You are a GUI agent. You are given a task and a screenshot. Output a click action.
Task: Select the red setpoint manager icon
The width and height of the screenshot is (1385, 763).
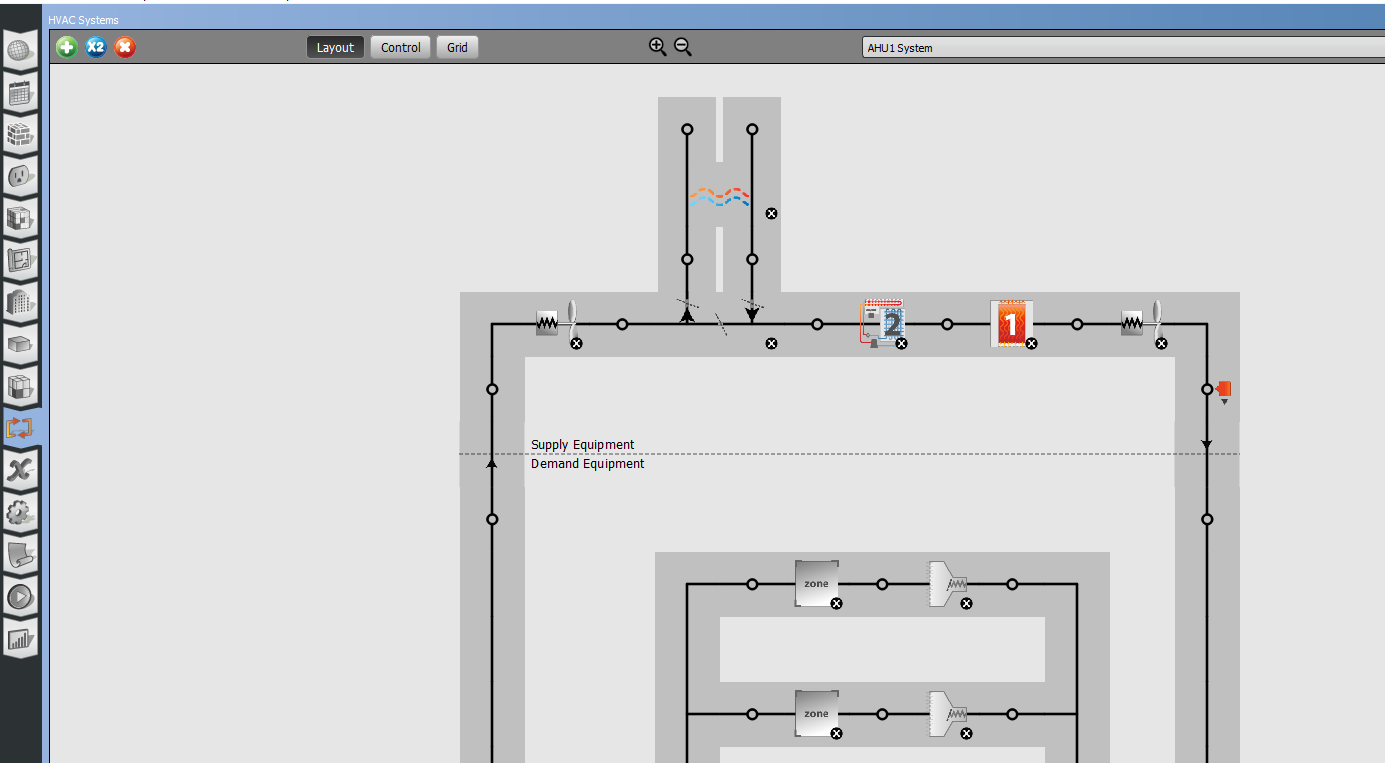pyautogui.click(x=1224, y=390)
